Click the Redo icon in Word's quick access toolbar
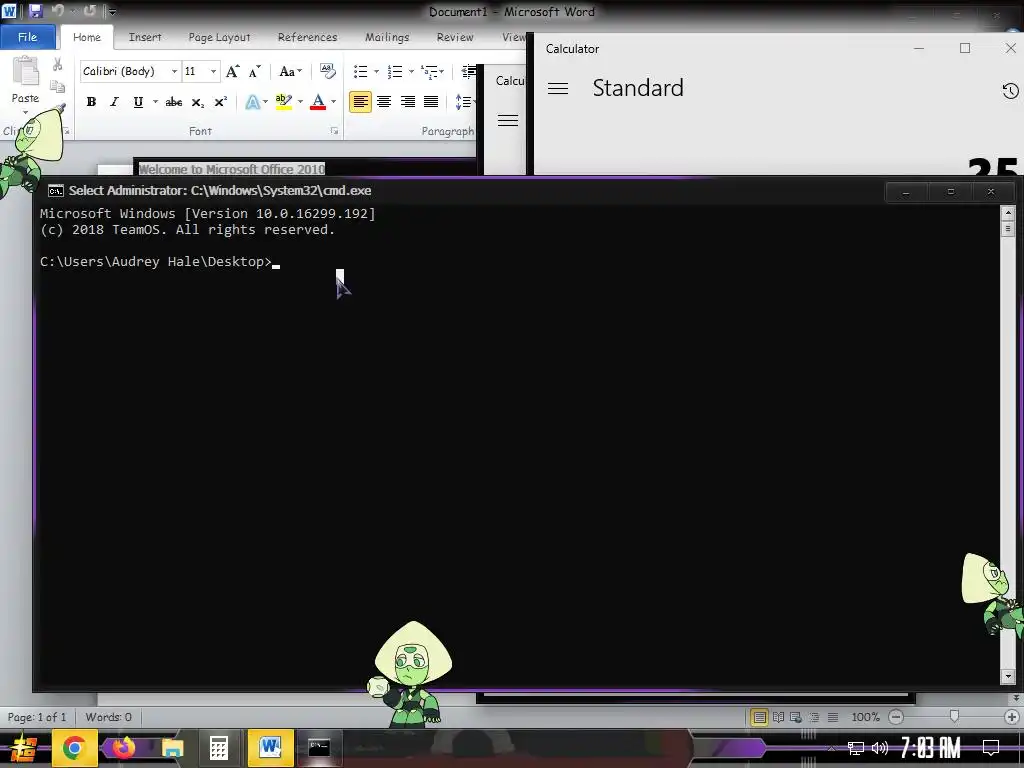This screenshot has height=768, width=1024. tap(89, 11)
